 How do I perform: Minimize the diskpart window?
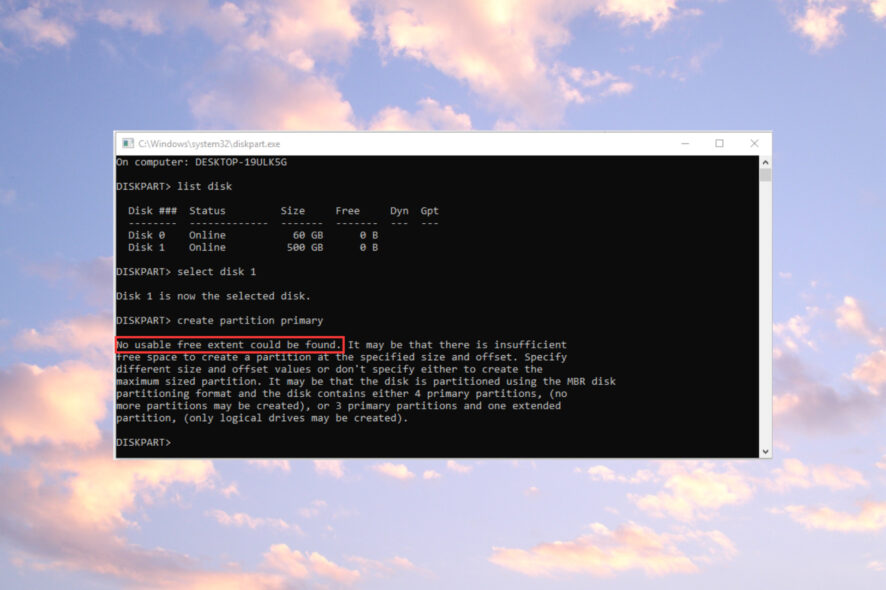click(x=685, y=144)
